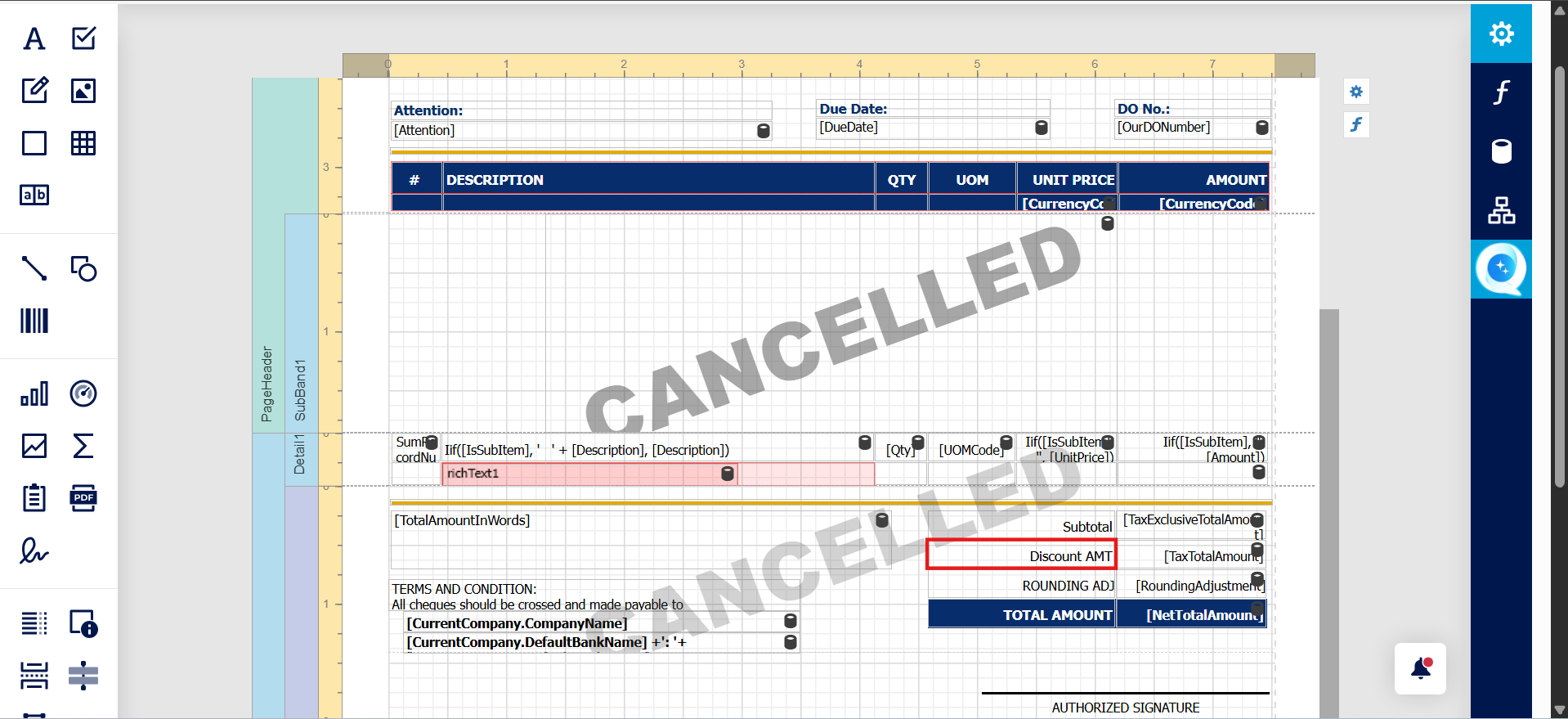Select the [CurrentCompany.CompanyName] field
The width and height of the screenshot is (1568, 719).
point(603,623)
